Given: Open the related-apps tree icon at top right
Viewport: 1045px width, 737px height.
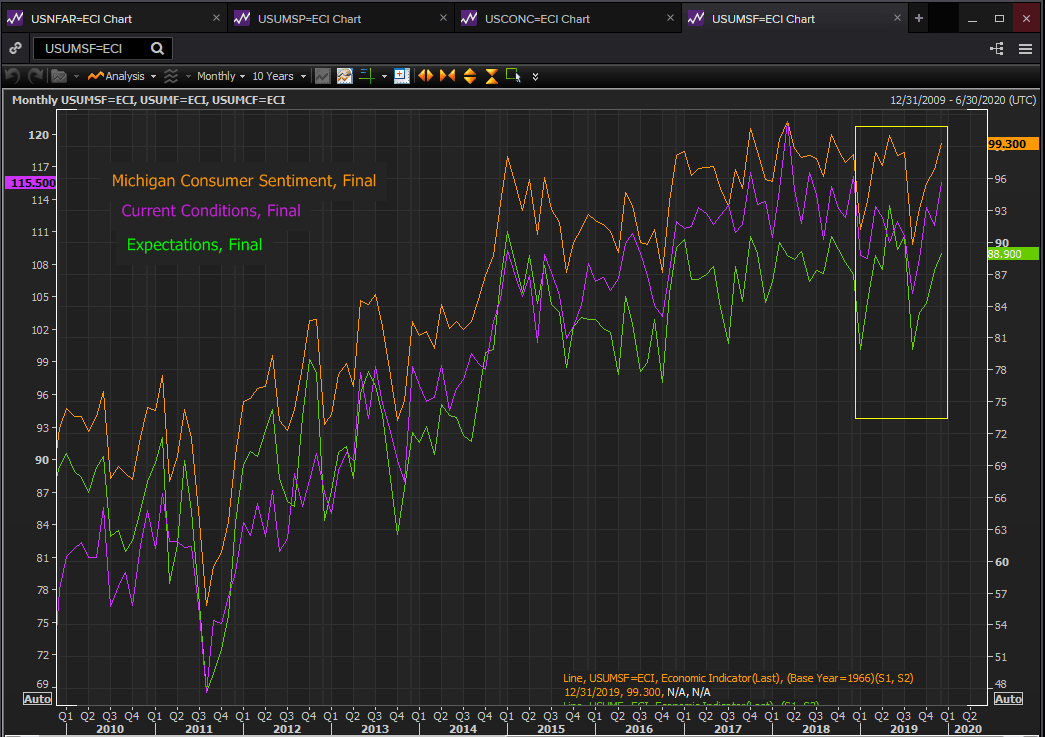Looking at the screenshot, I should 996,48.
